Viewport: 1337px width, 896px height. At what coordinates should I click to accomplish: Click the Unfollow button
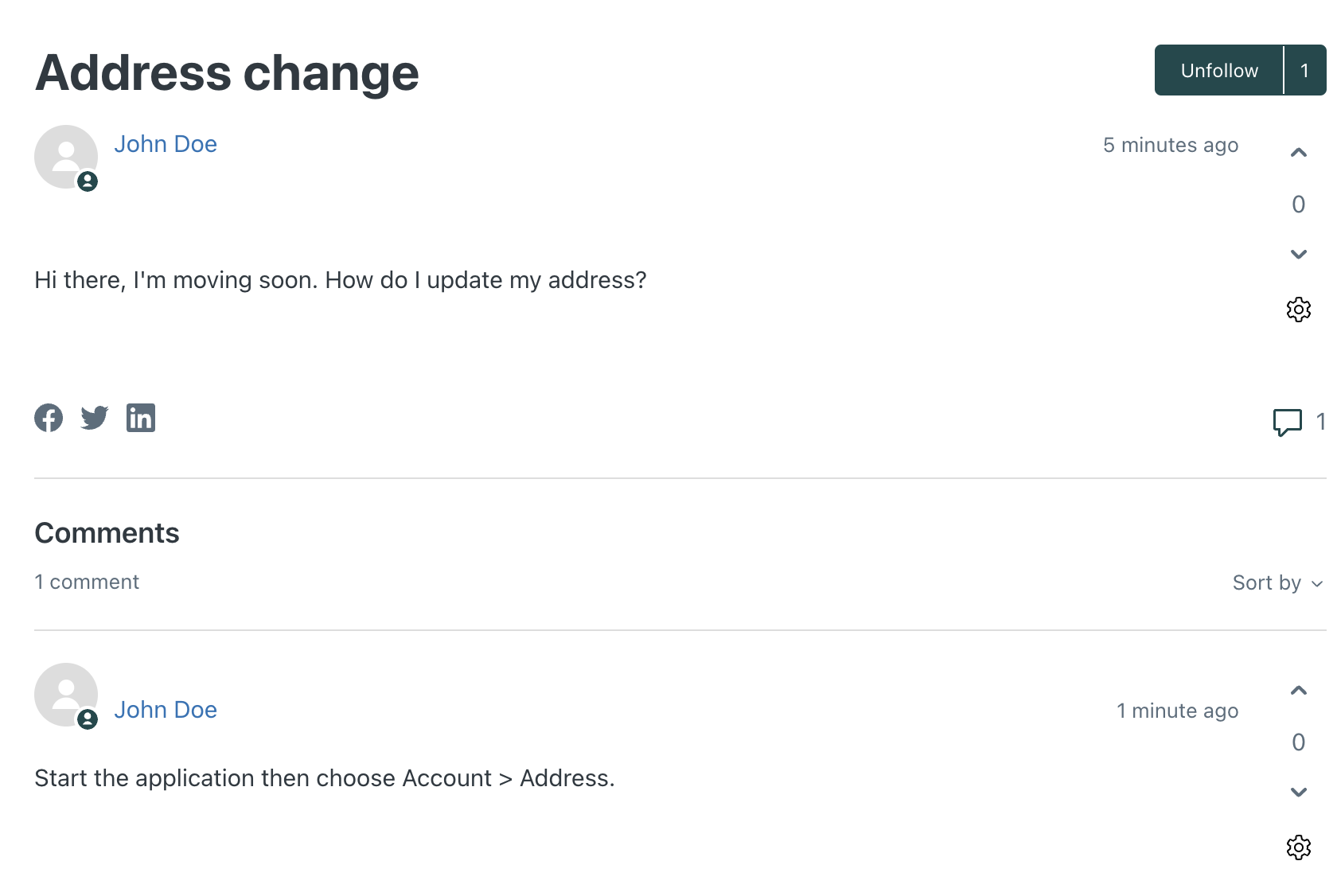pyautogui.click(x=1219, y=70)
